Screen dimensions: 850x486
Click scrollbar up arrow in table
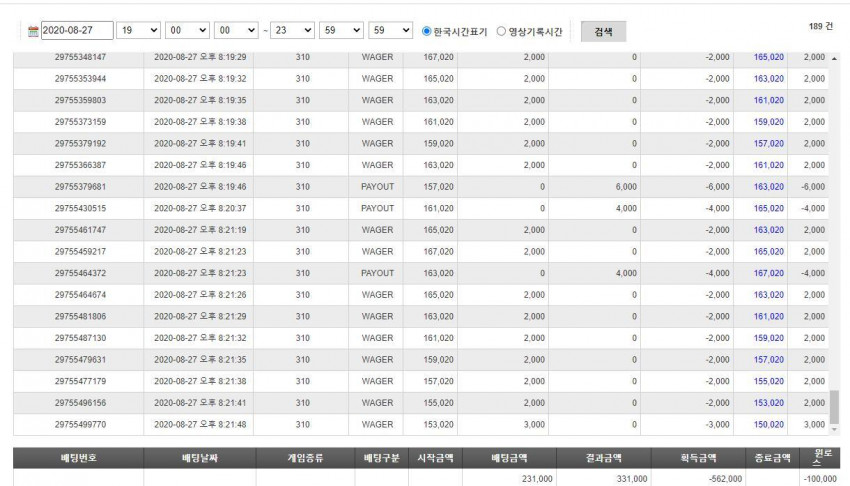(834, 58)
